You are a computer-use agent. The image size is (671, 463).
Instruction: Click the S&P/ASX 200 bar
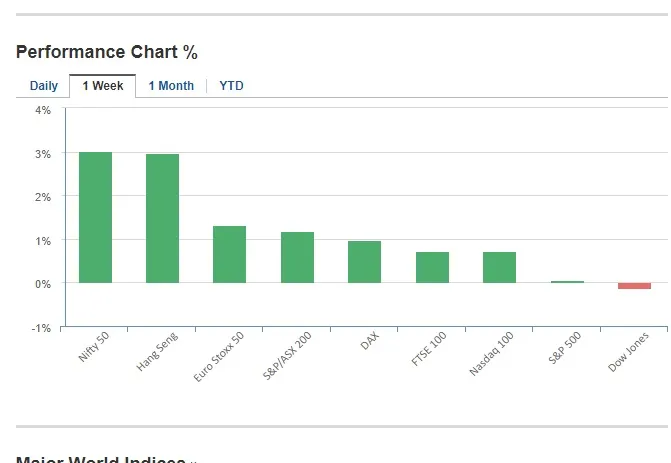pyautogui.click(x=297, y=258)
